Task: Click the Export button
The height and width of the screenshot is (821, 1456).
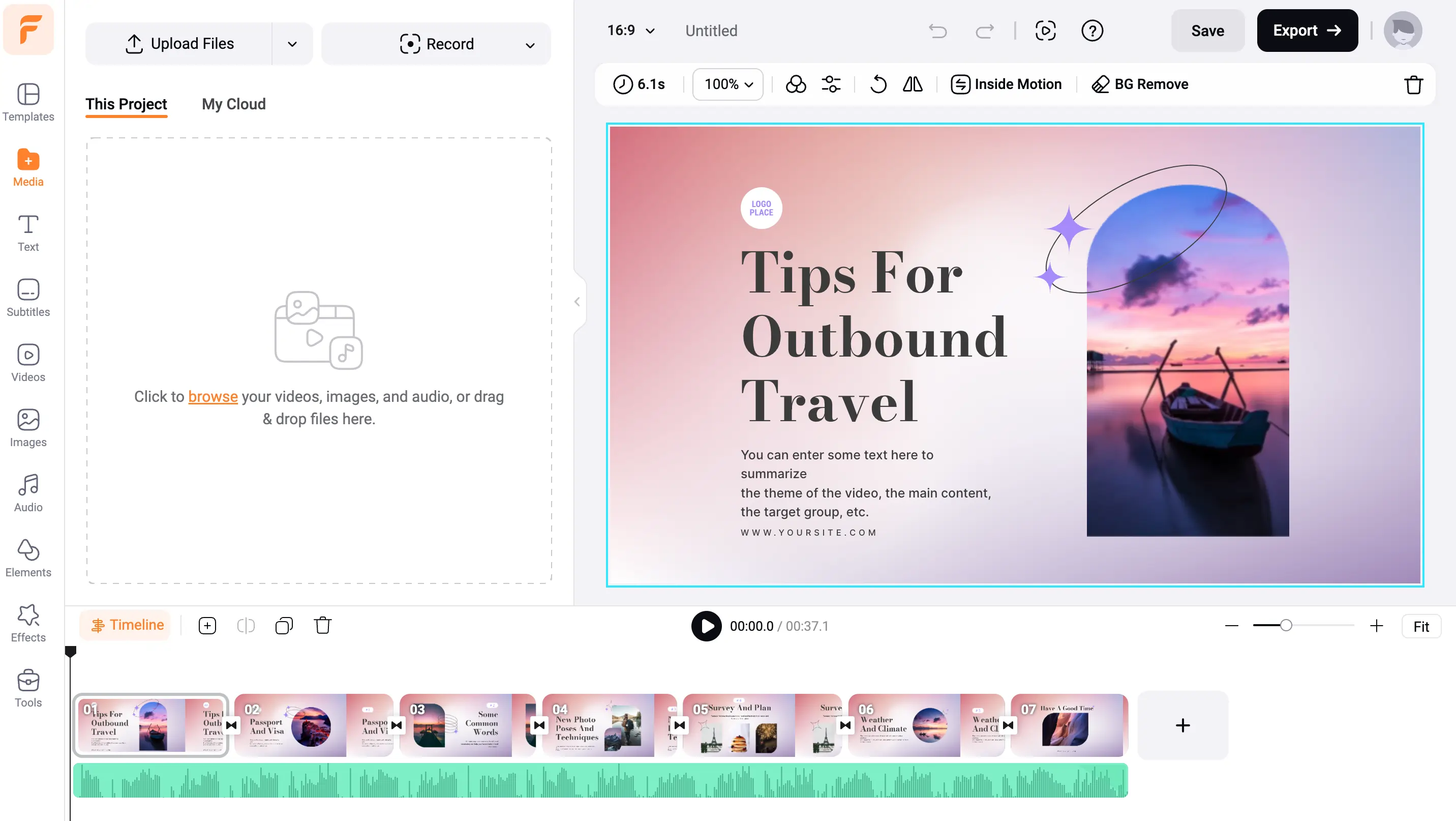Action: [x=1307, y=31]
